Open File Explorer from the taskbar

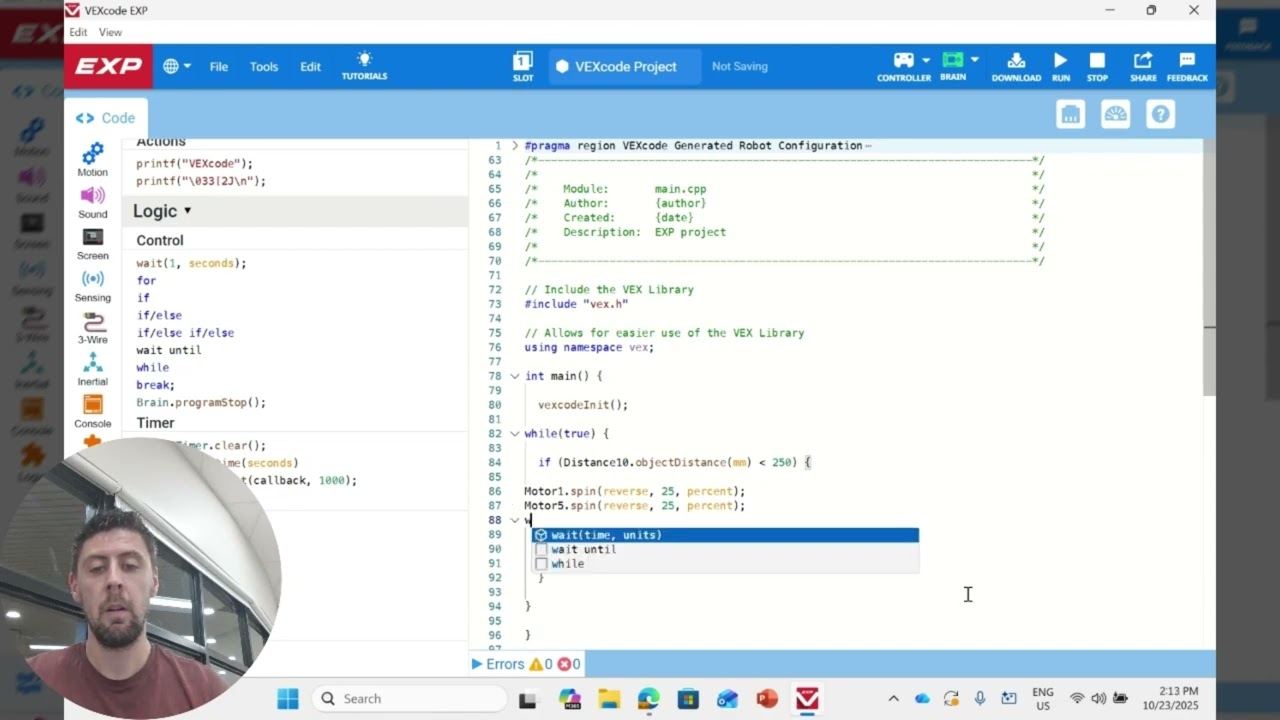[608, 698]
